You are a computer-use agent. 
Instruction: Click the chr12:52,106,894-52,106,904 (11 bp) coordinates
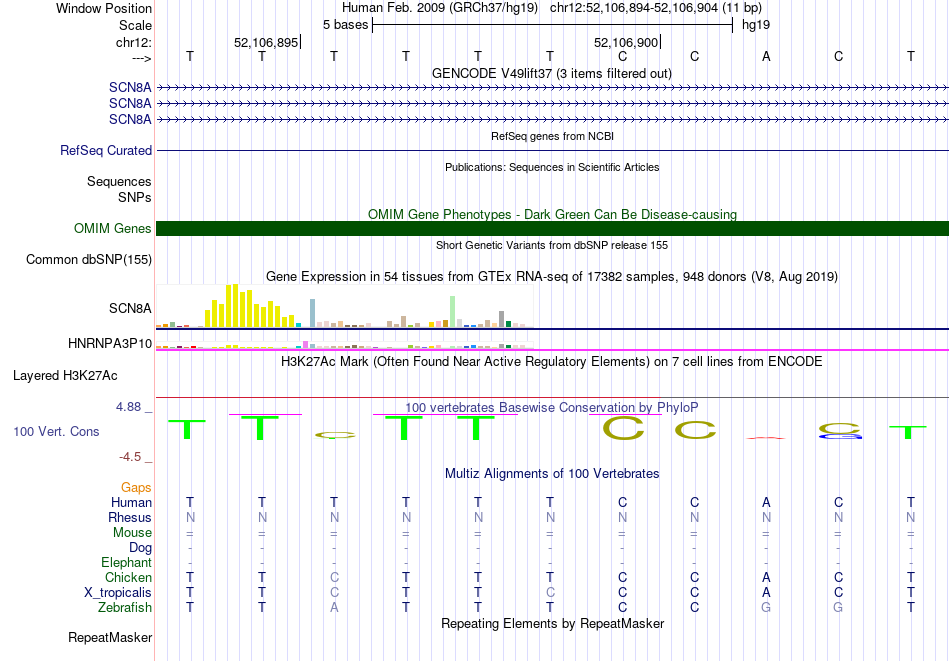(x=656, y=8)
